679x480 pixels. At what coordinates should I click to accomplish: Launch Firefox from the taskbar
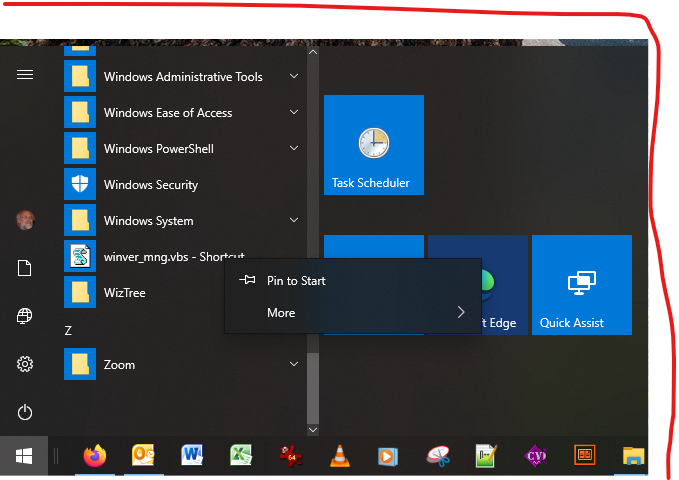coord(94,456)
